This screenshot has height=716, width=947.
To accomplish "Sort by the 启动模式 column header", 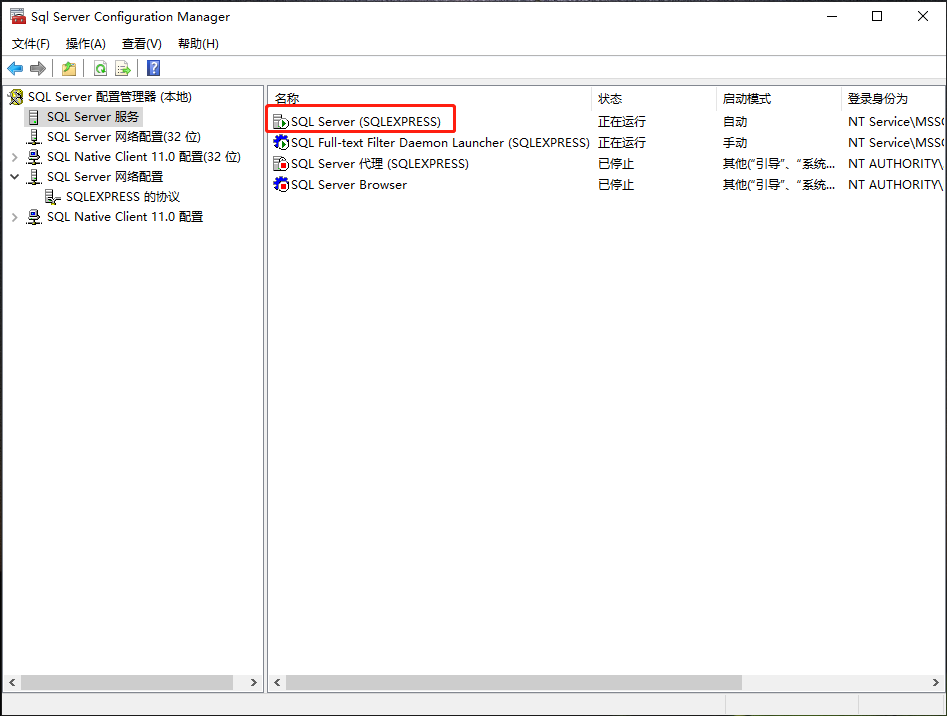I will 778,98.
